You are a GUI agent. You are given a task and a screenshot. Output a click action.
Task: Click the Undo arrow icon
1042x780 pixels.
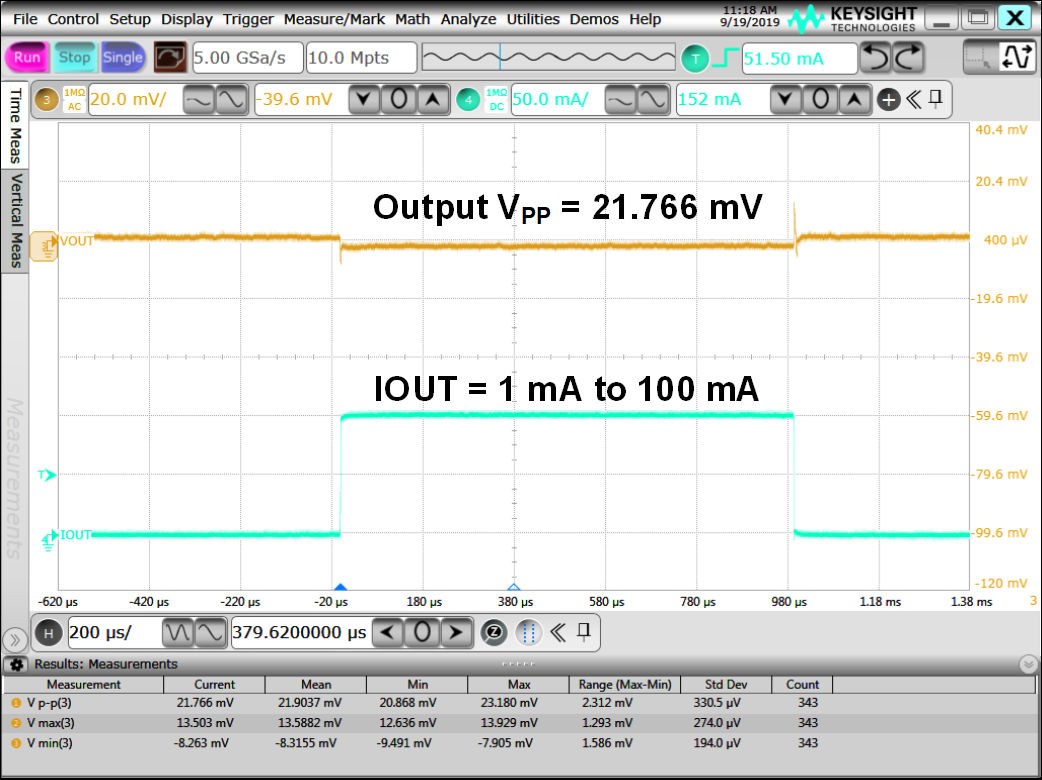point(876,59)
